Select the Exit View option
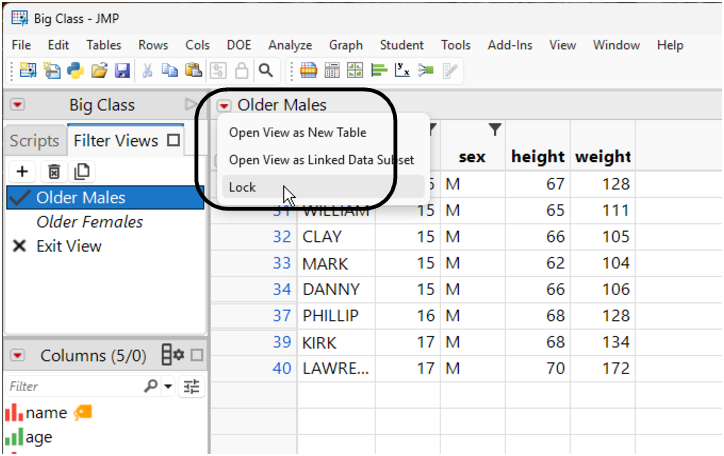This screenshot has width=724, height=456. coord(68,246)
